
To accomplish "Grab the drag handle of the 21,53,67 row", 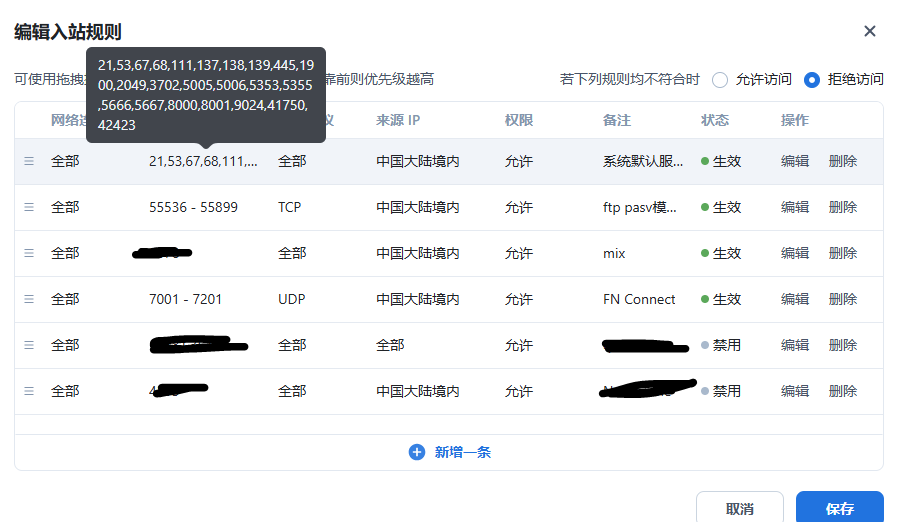I will 29,161.
